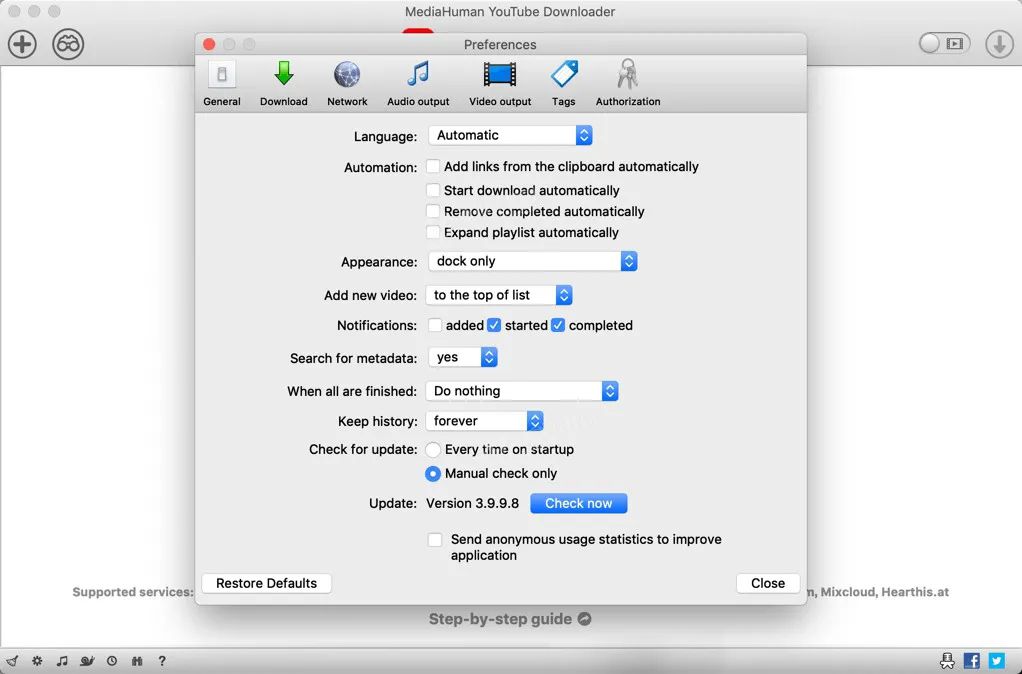Click the download-all arrow icon in main window
This screenshot has width=1022, height=674.
pyautogui.click(x=999, y=44)
